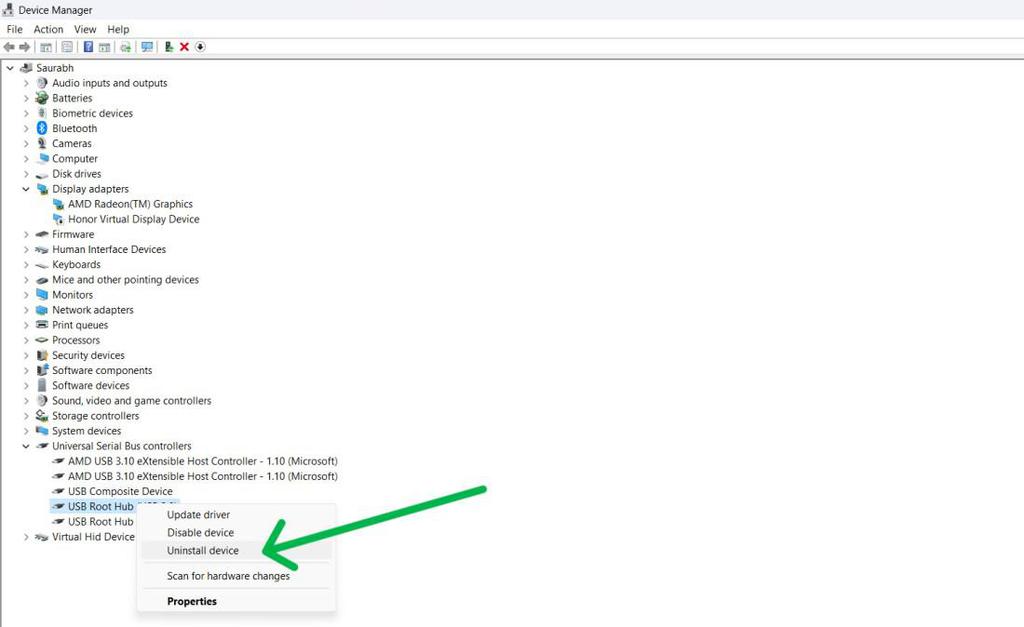Viewport: 1024px width, 627px height.
Task: Click the Print queues printer icon
Action: 42,325
